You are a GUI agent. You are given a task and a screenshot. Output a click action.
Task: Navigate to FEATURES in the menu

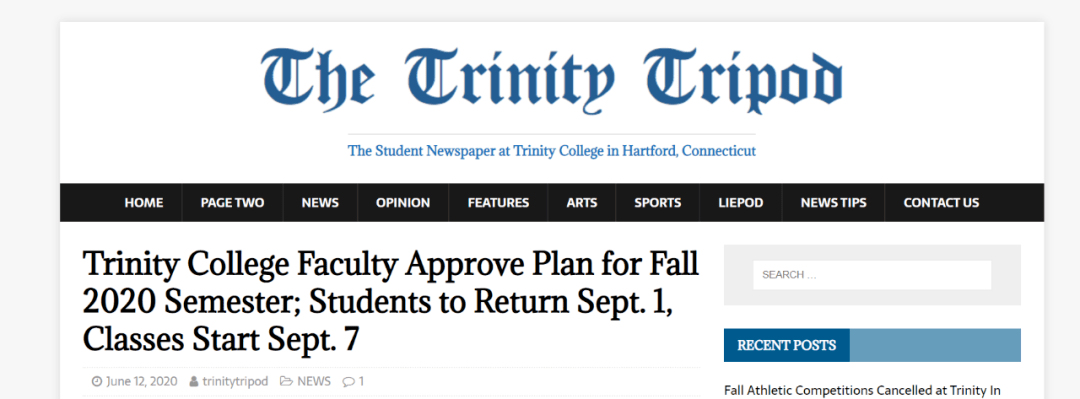(498, 203)
